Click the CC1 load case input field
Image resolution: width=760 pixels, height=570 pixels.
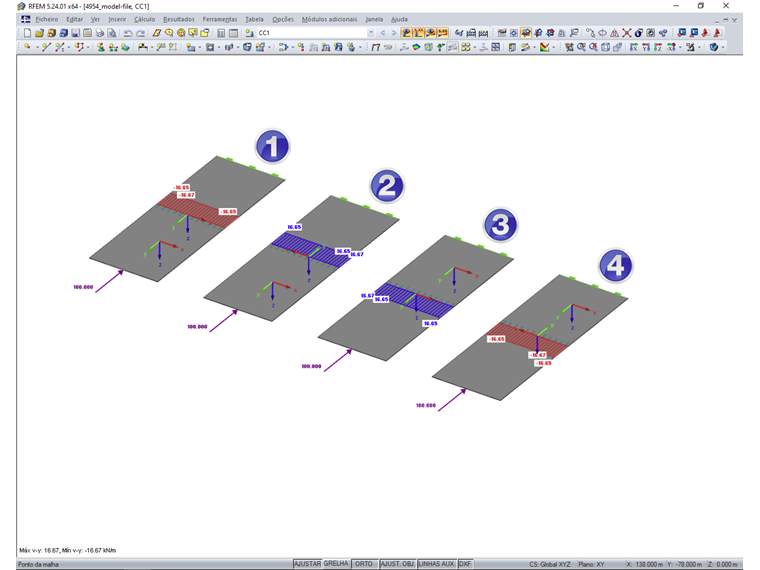point(312,33)
